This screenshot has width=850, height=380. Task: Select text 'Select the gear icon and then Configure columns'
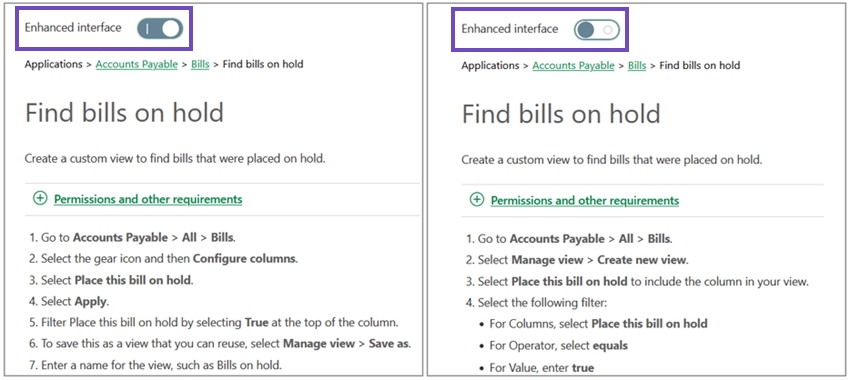(169, 259)
